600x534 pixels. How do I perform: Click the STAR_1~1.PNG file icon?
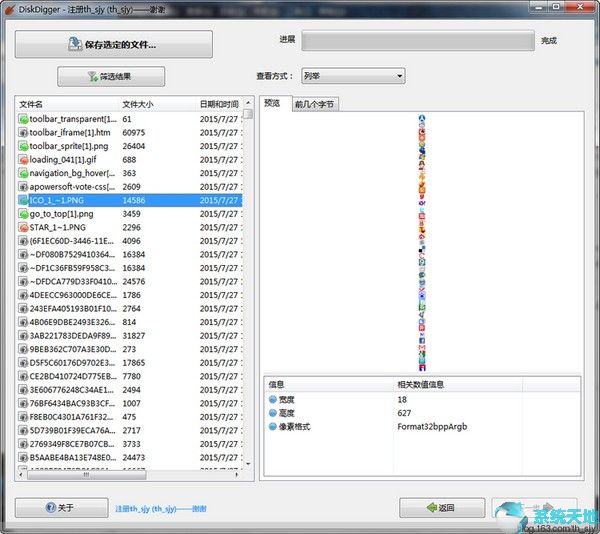[x=23, y=227]
